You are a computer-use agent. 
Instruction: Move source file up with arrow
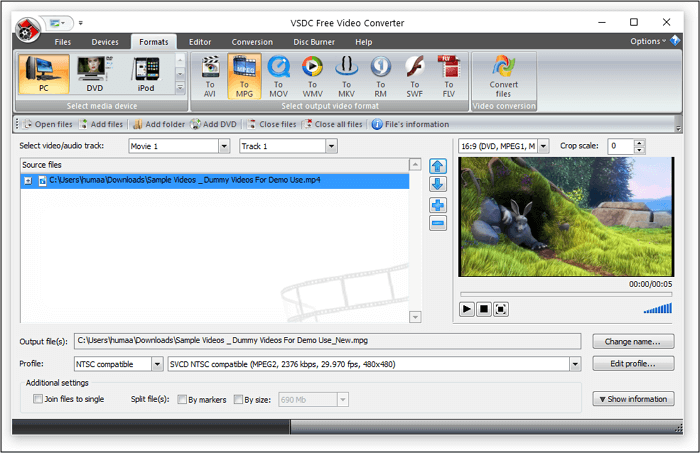[x=437, y=166]
